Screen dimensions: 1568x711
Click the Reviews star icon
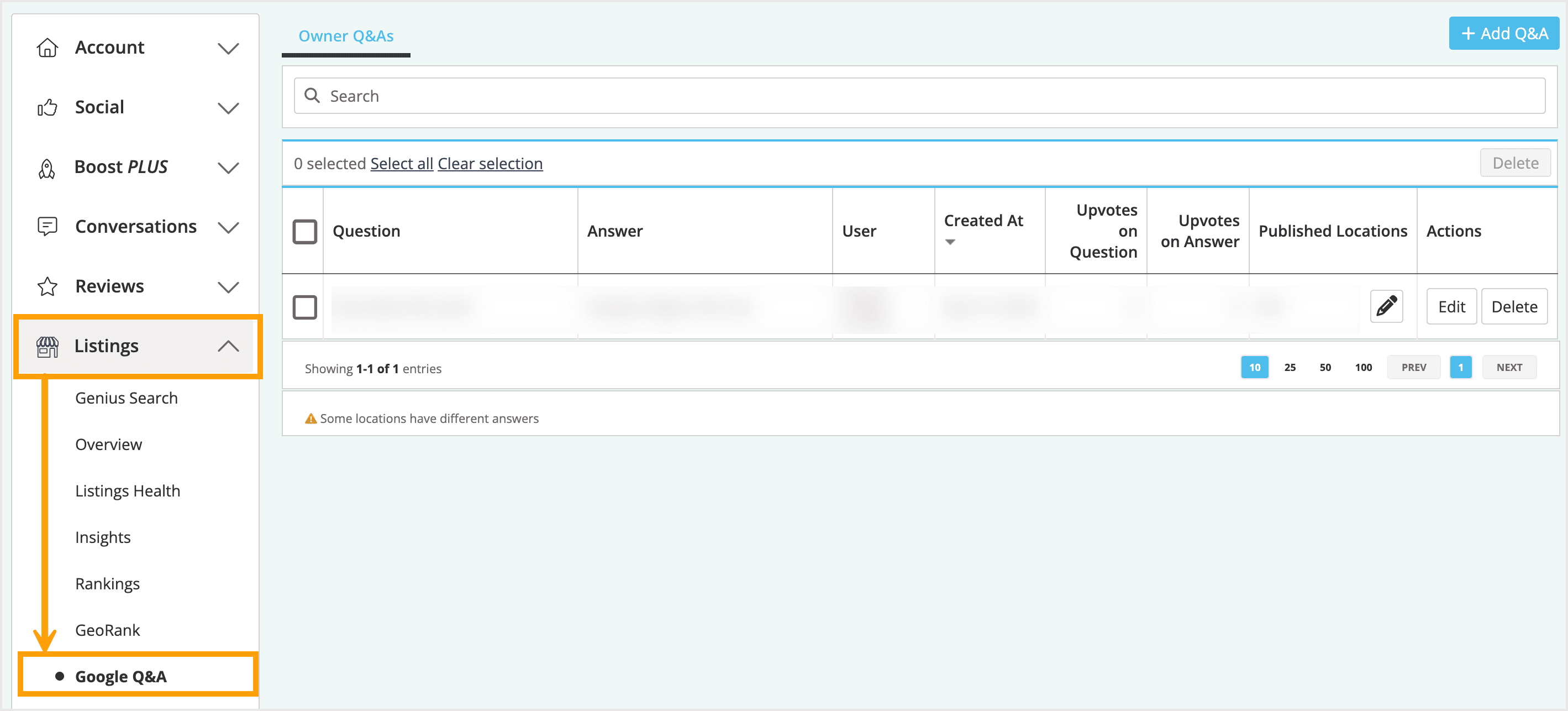click(48, 286)
